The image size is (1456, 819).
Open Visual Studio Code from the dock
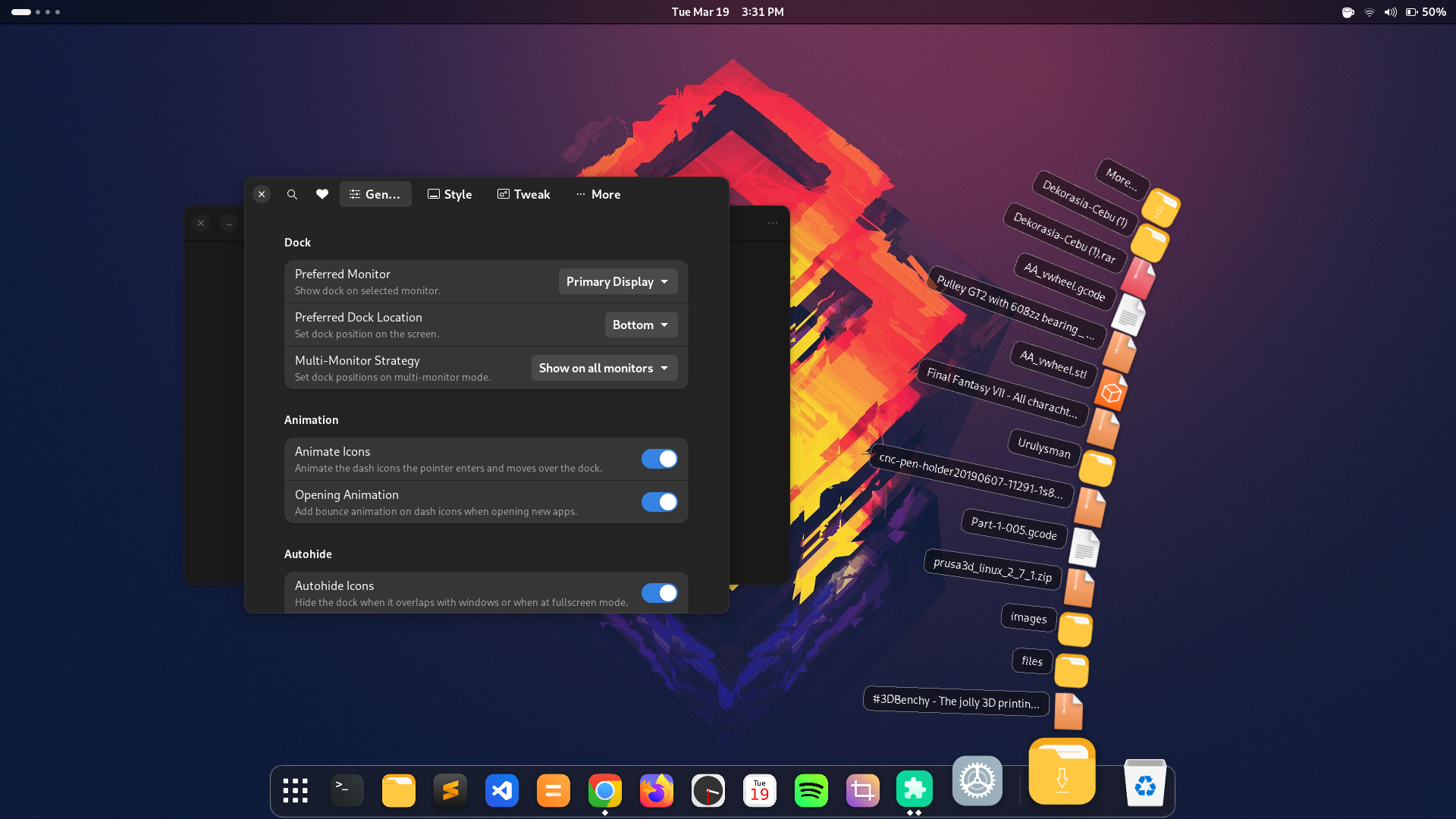point(501,791)
